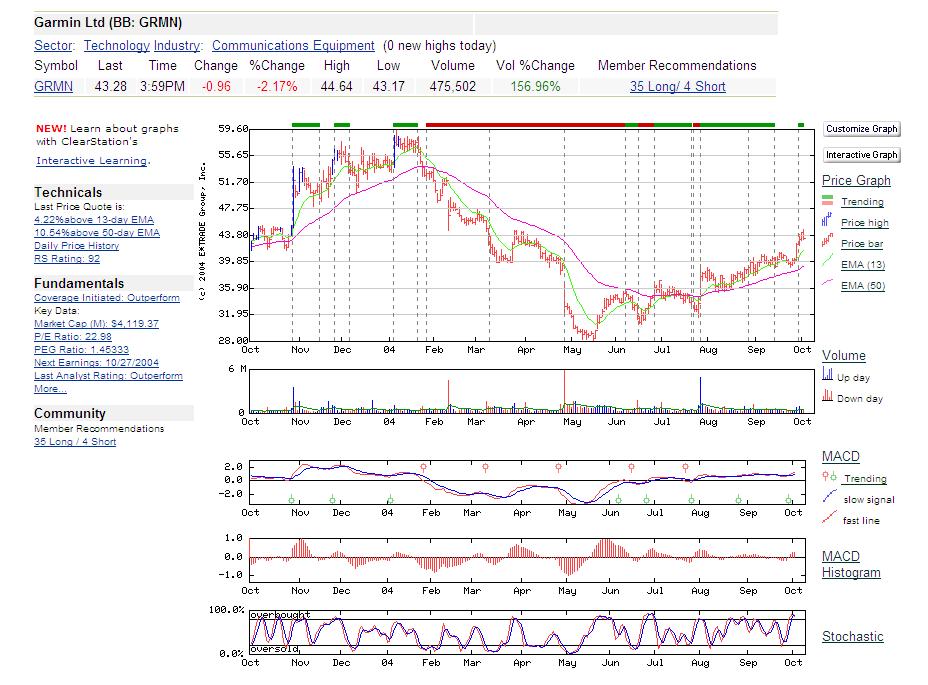Screen dimensions: 928x685
Task: Expand the More... fundamentals link
Action: (x=50, y=389)
